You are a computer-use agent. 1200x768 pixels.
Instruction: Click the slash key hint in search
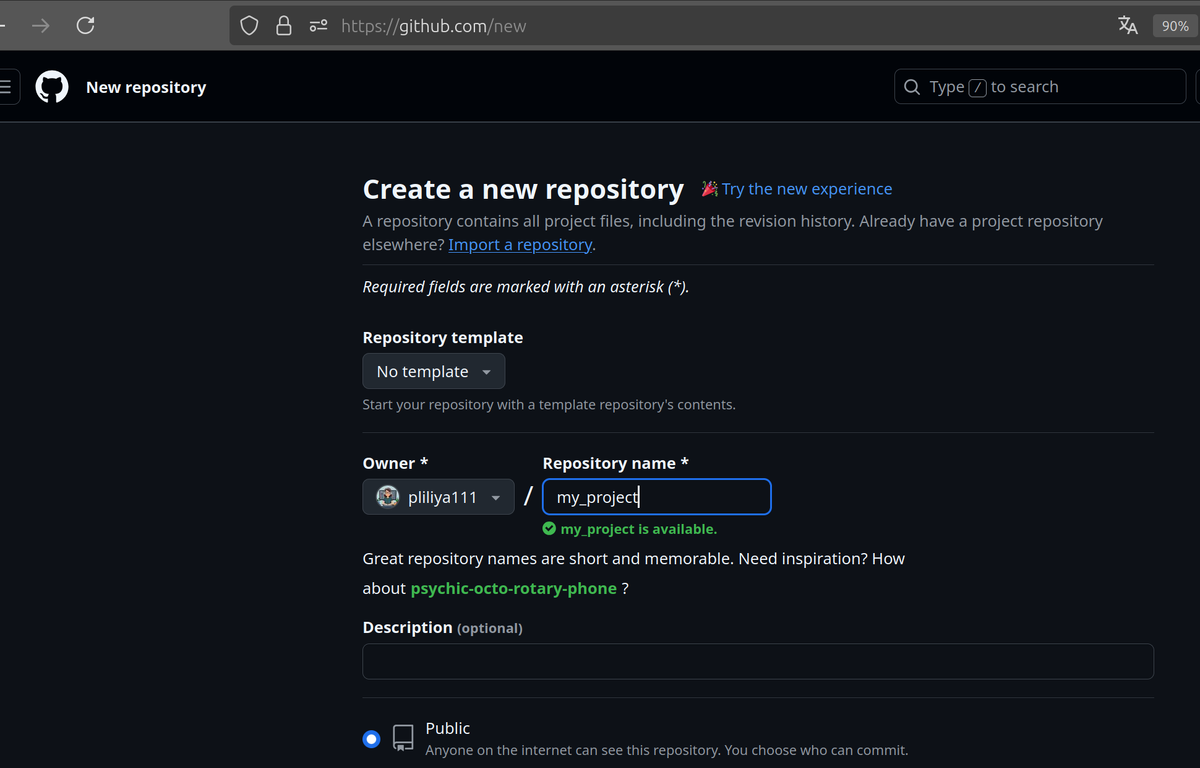tap(978, 87)
